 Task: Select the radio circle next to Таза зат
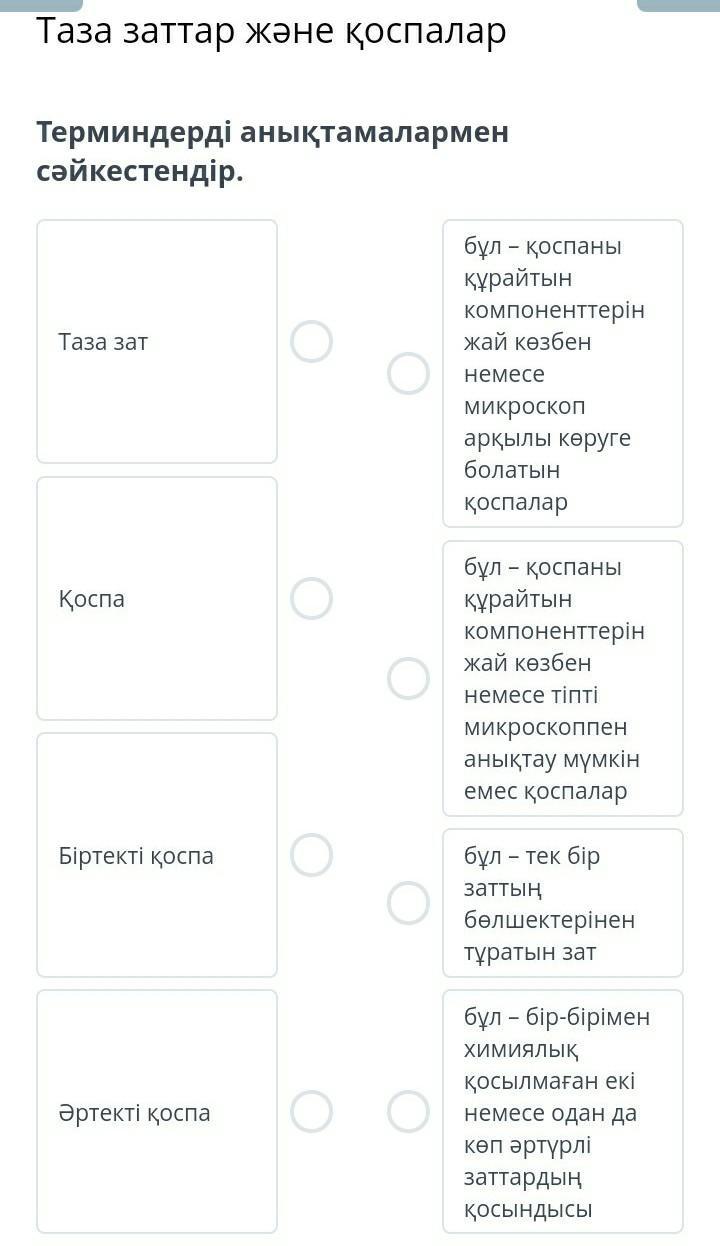pyautogui.click(x=311, y=341)
